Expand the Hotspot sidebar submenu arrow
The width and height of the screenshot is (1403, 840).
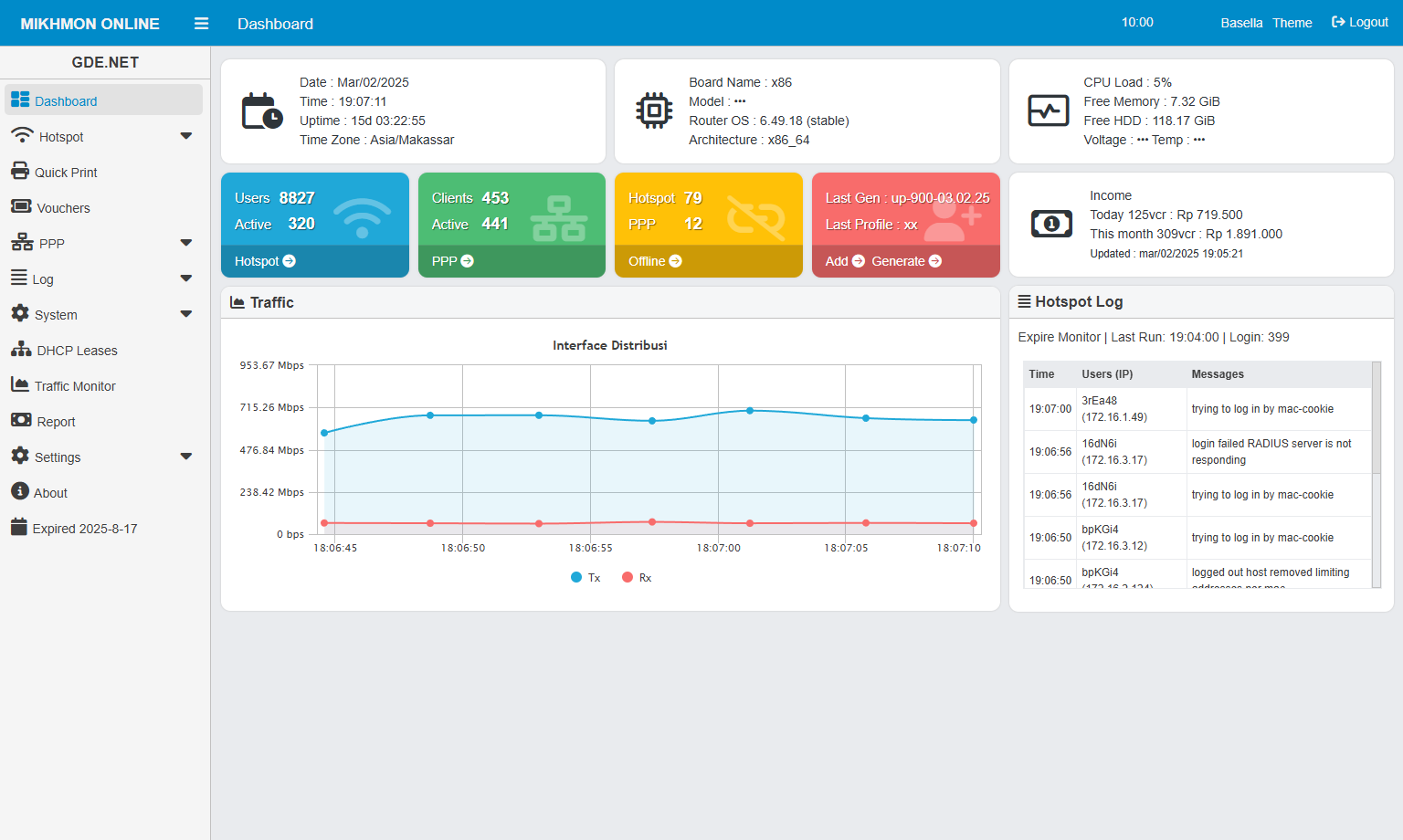(x=186, y=136)
